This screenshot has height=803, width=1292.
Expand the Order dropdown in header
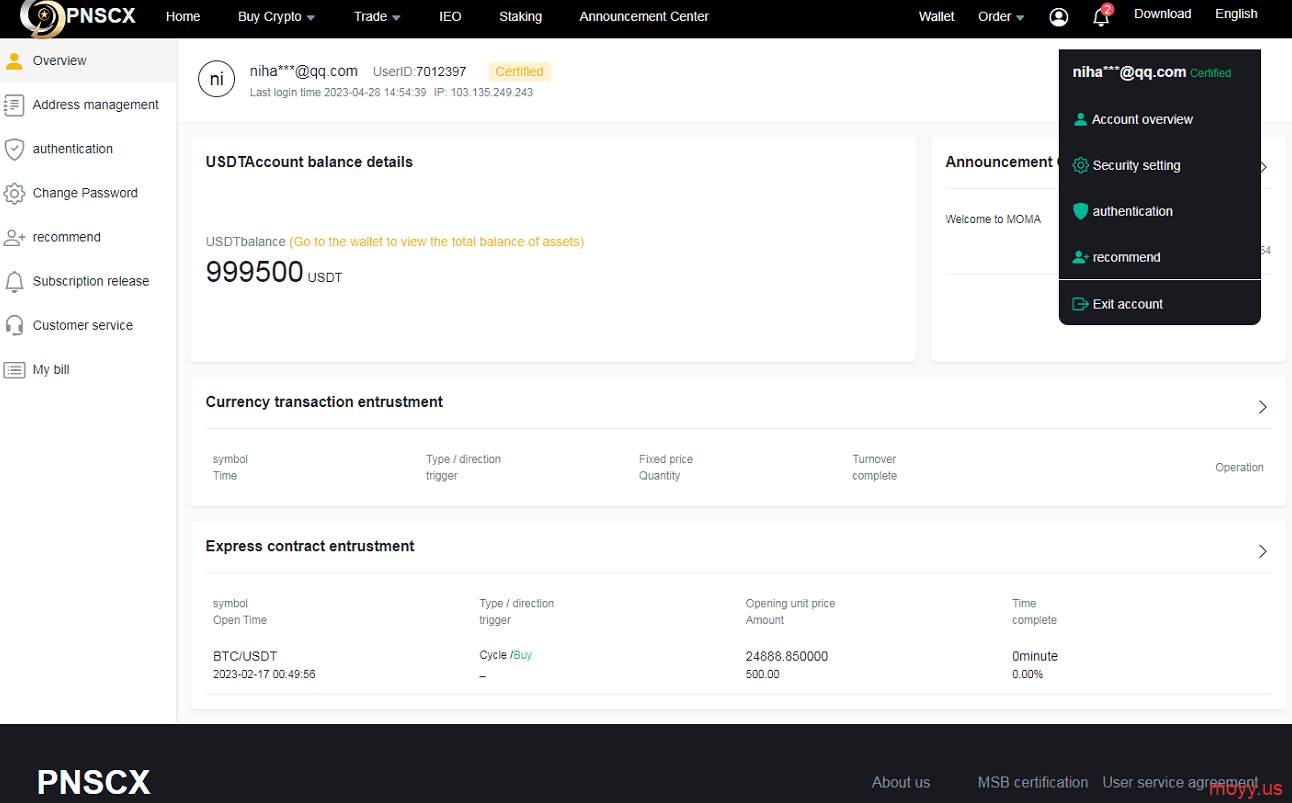[1001, 17]
